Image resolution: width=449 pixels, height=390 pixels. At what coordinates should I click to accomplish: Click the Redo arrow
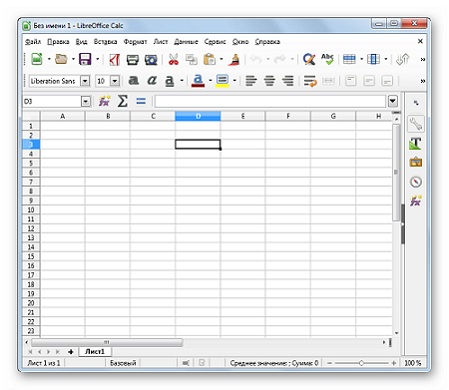(280, 60)
